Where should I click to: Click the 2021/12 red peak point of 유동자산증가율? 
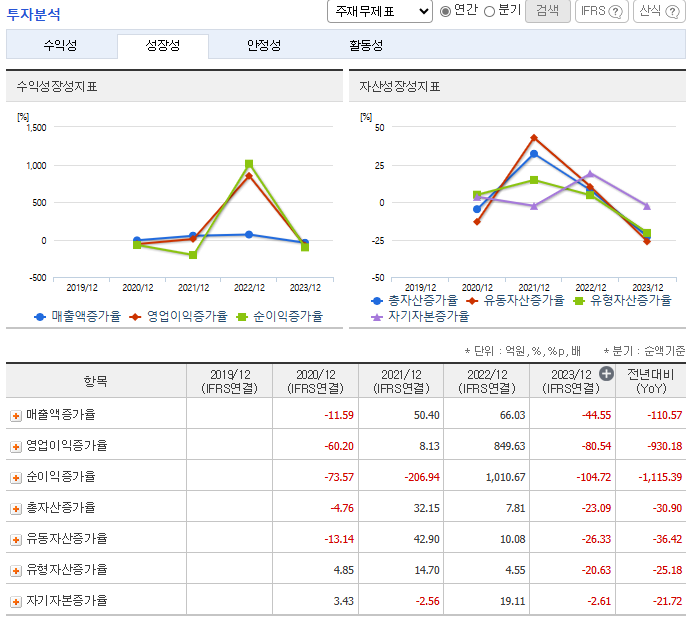pyautogui.click(x=534, y=138)
